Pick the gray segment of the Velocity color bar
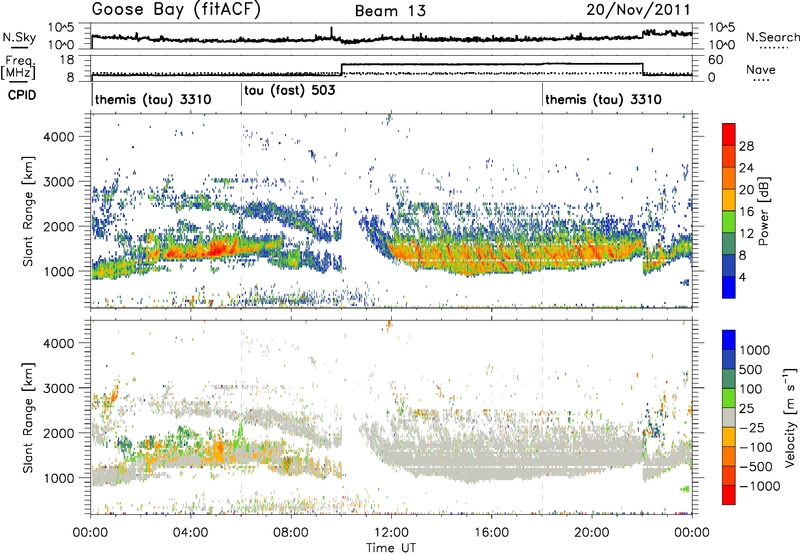Screen dimensions: 800x554 [729, 417]
